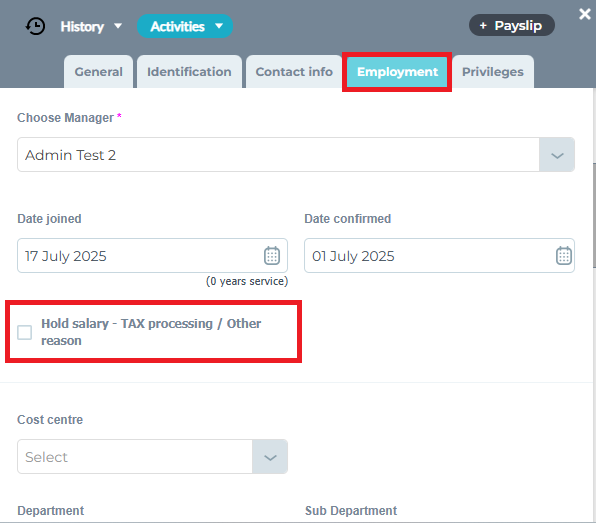Expand the History dropdown arrow

click(x=118, y=26)
